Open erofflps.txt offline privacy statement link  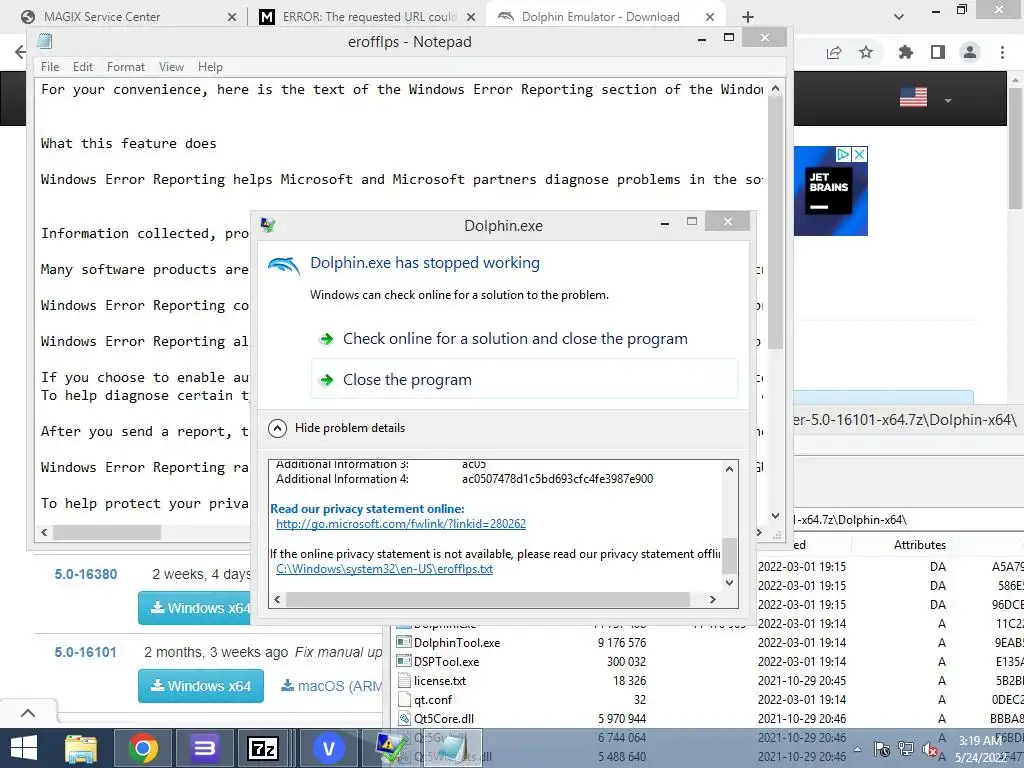coord(384,569)
